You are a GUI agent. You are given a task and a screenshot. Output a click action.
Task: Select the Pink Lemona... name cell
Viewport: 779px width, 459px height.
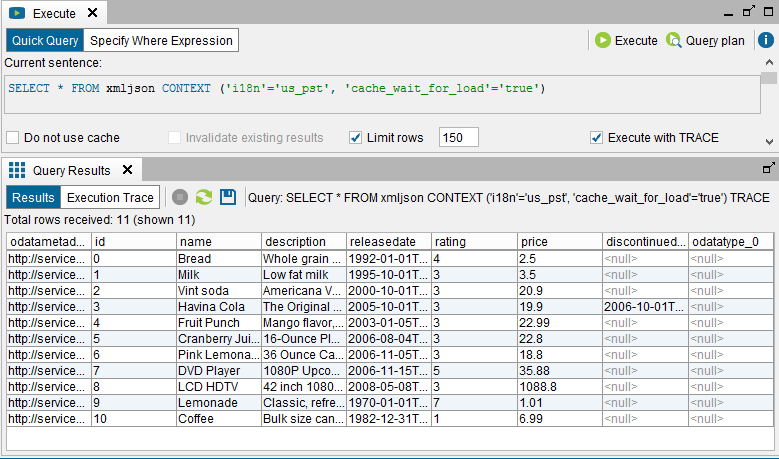tap(219, 355)
